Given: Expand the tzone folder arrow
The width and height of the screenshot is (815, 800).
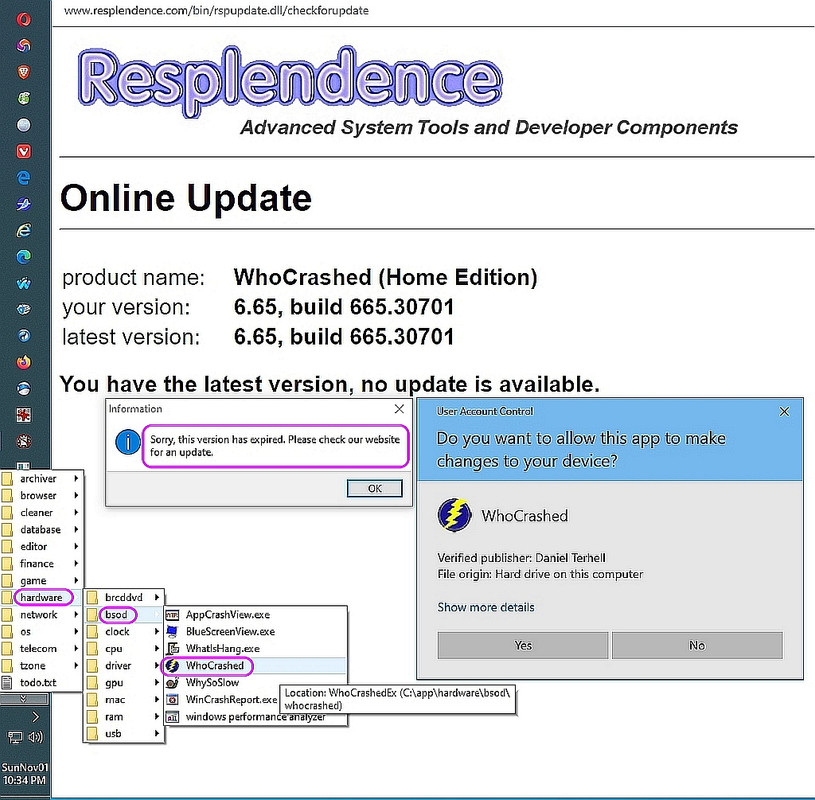Looking at the screenshot, I should click(x=76, y=665).
